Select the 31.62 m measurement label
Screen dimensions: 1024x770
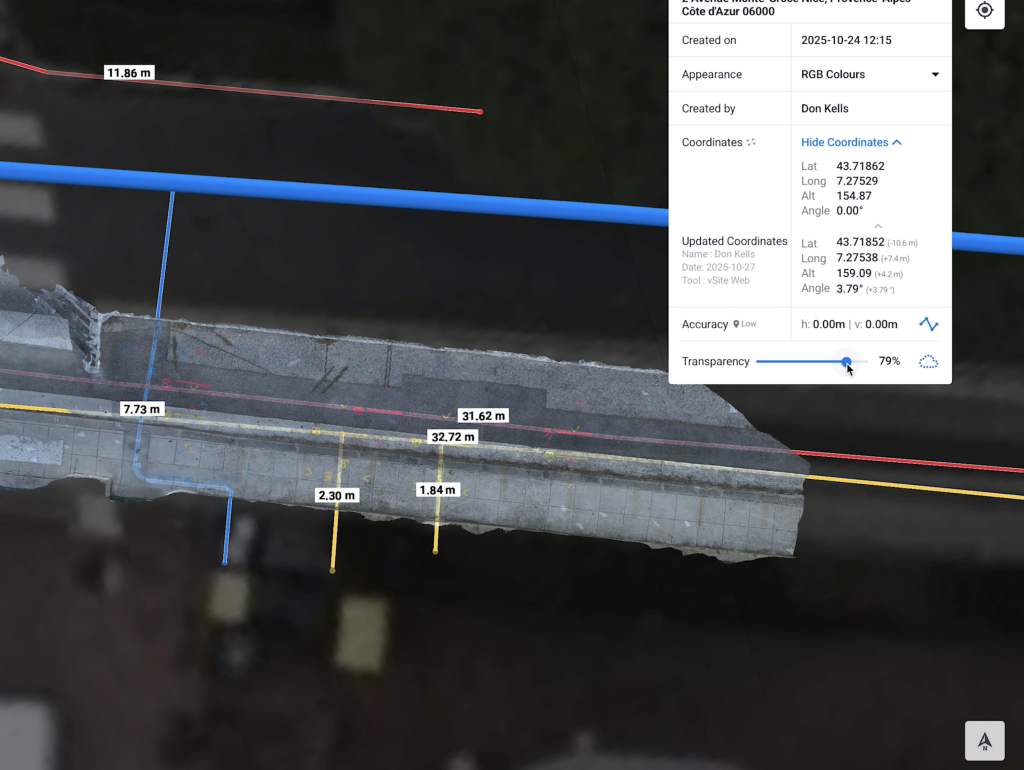click(481, 414)
